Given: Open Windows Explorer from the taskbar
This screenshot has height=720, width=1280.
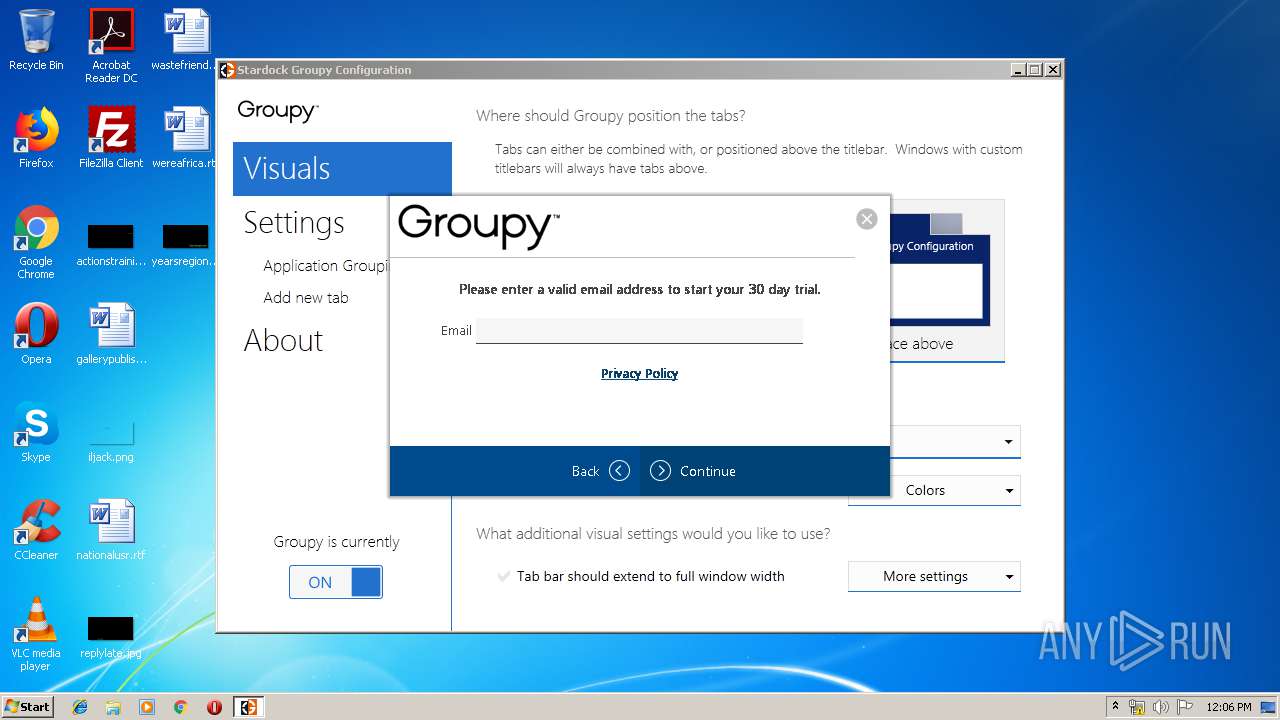Looking at the screenshot, I should pos(113,707).
